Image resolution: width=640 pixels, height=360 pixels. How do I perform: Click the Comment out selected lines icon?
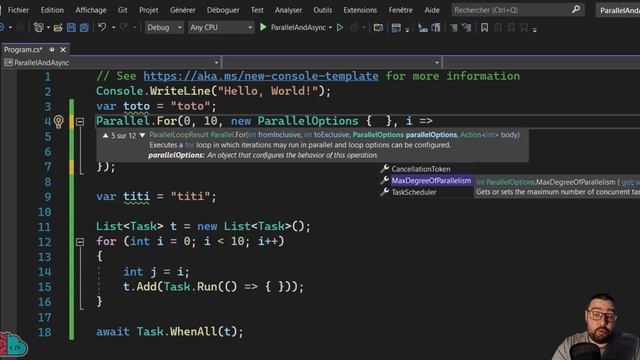click(453, 27)
